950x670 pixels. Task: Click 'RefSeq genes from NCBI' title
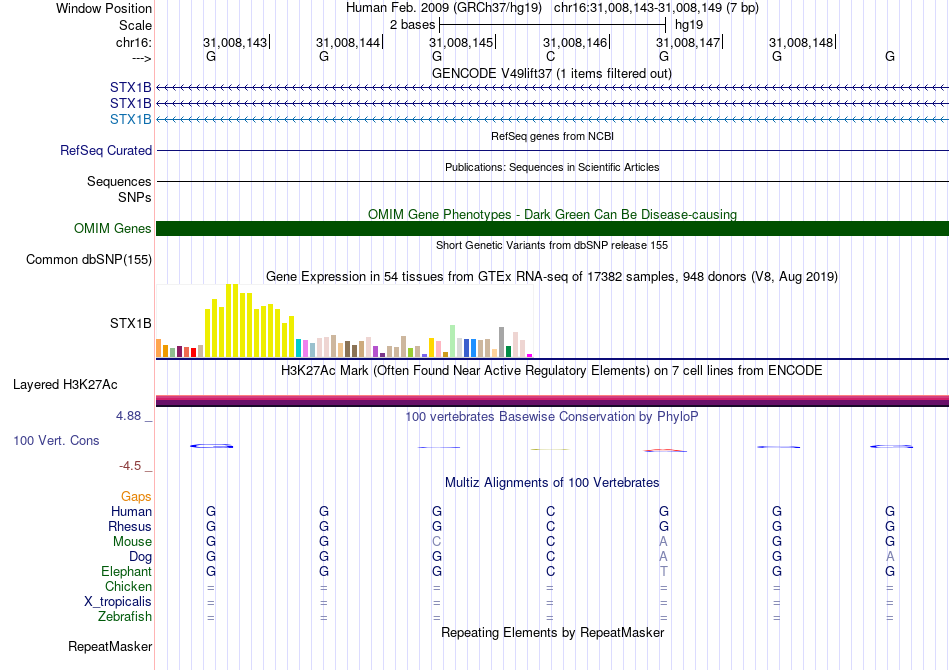coord(553,136)
